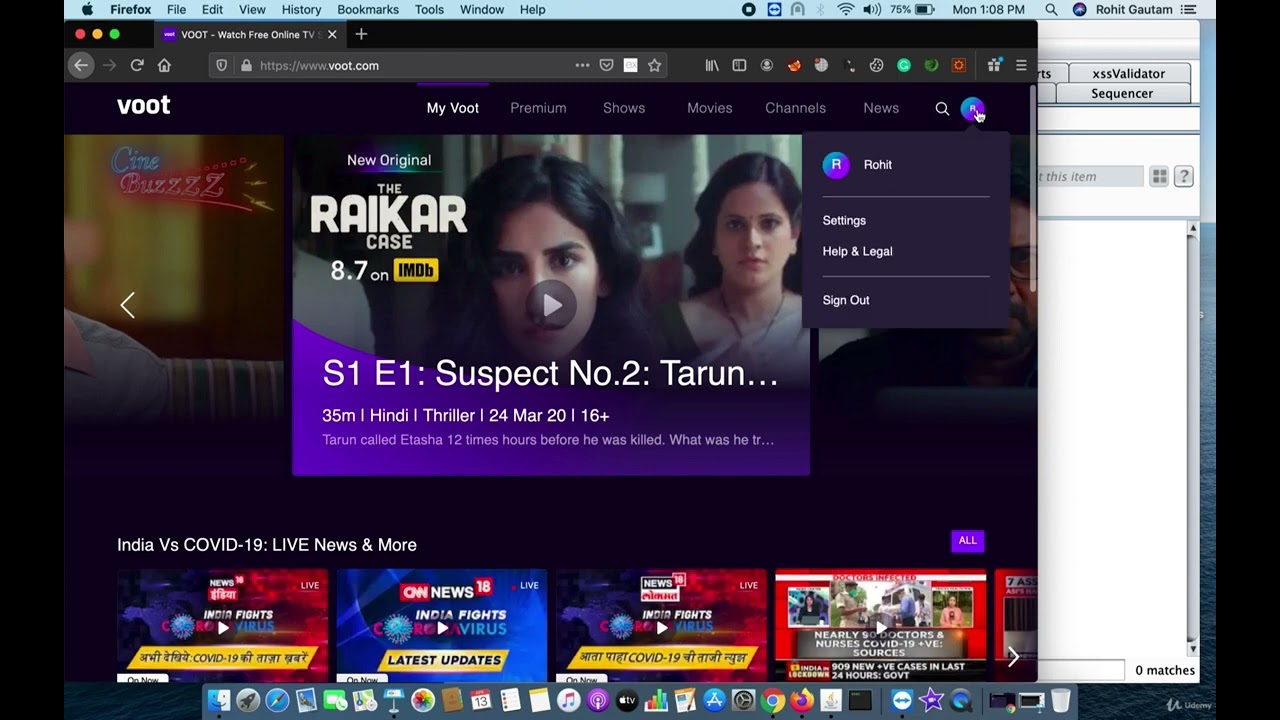The width and height of the screenshot is (1280, 720).
Task: Launch Terminal from the Dock
Action: point(860,700)
